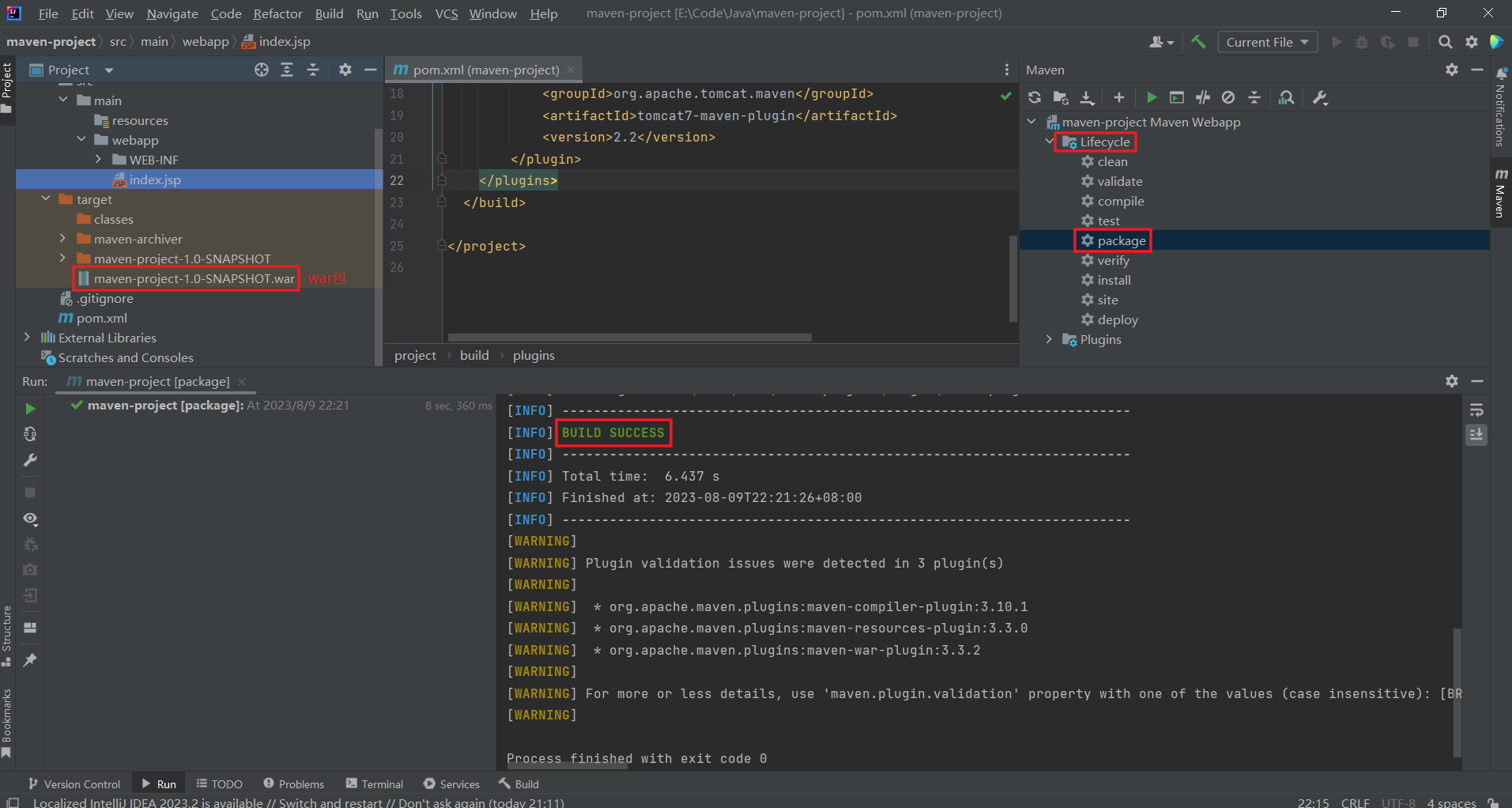Fold the plugin block at line 21
This screenshot has height=808, width=1512.
click(x=442, y=159)
